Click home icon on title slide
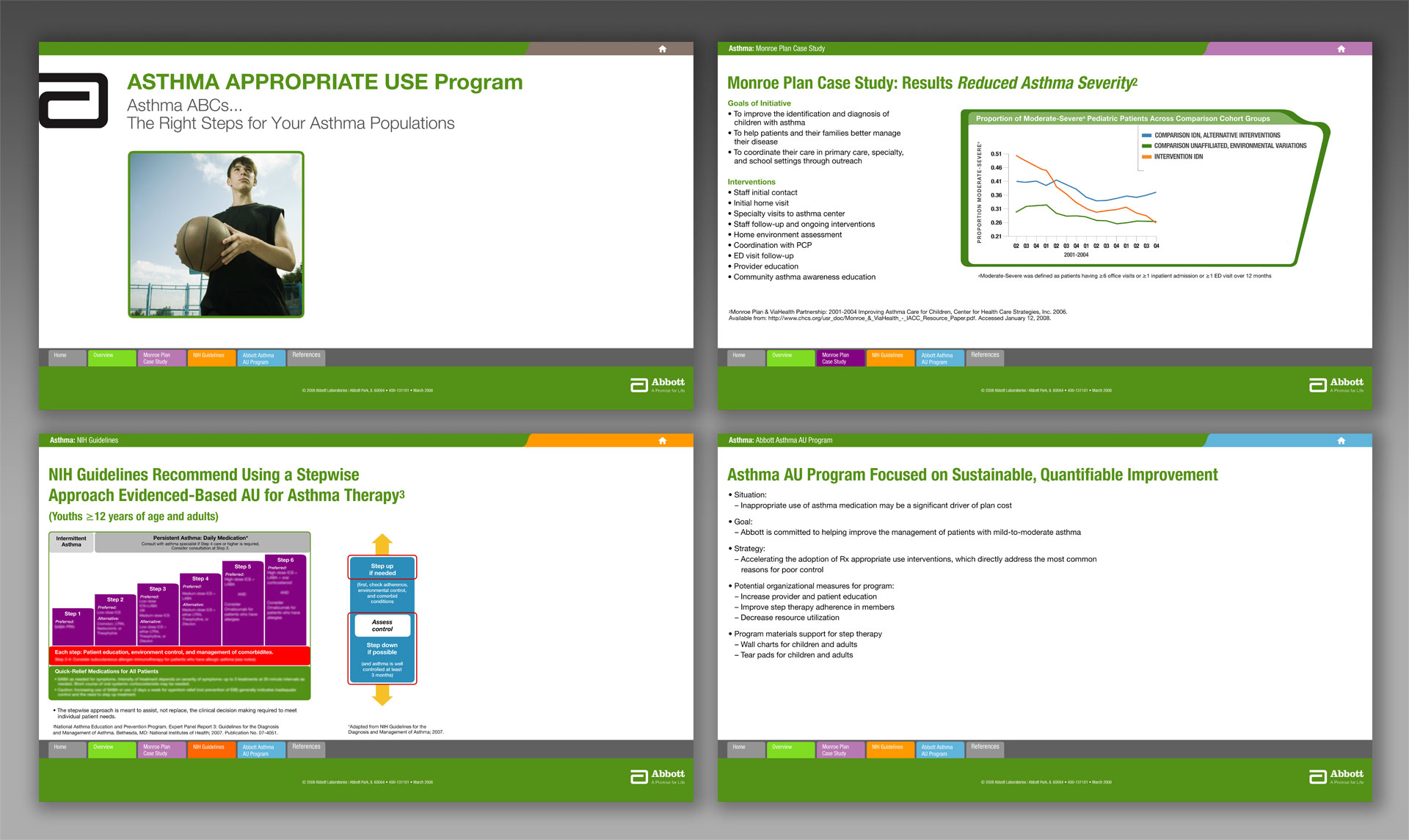Viewport: 1409px width, 840px height. (662, 49)
